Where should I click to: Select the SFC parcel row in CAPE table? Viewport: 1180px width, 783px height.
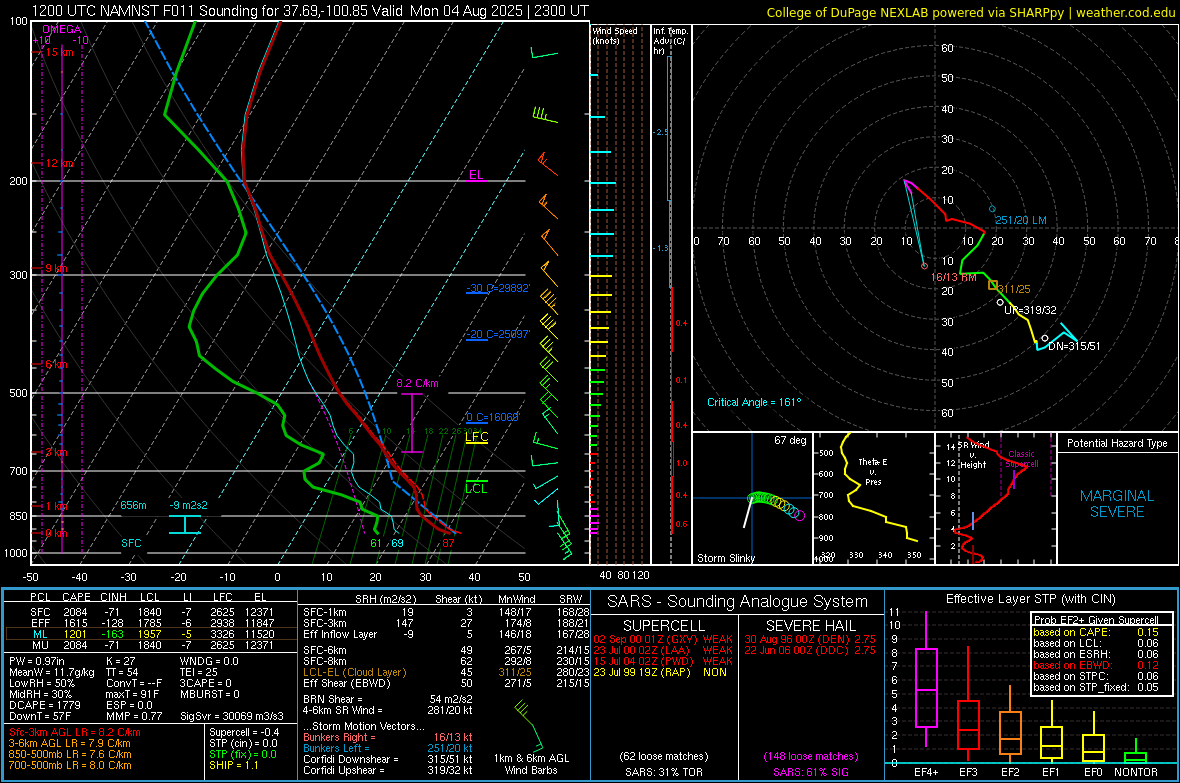(x=151, y=612)
